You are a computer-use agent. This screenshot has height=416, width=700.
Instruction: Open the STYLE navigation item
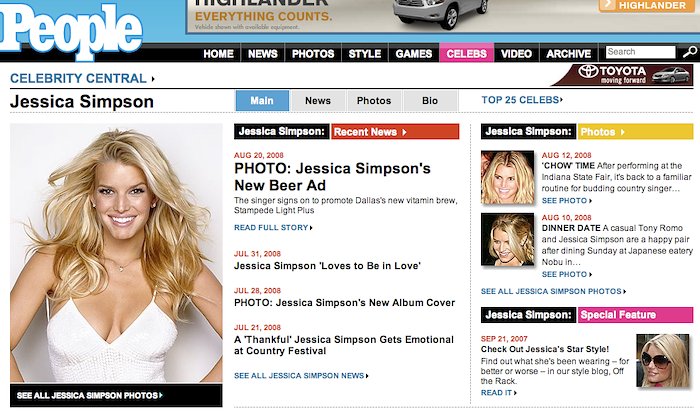click(x=365, y=54)
